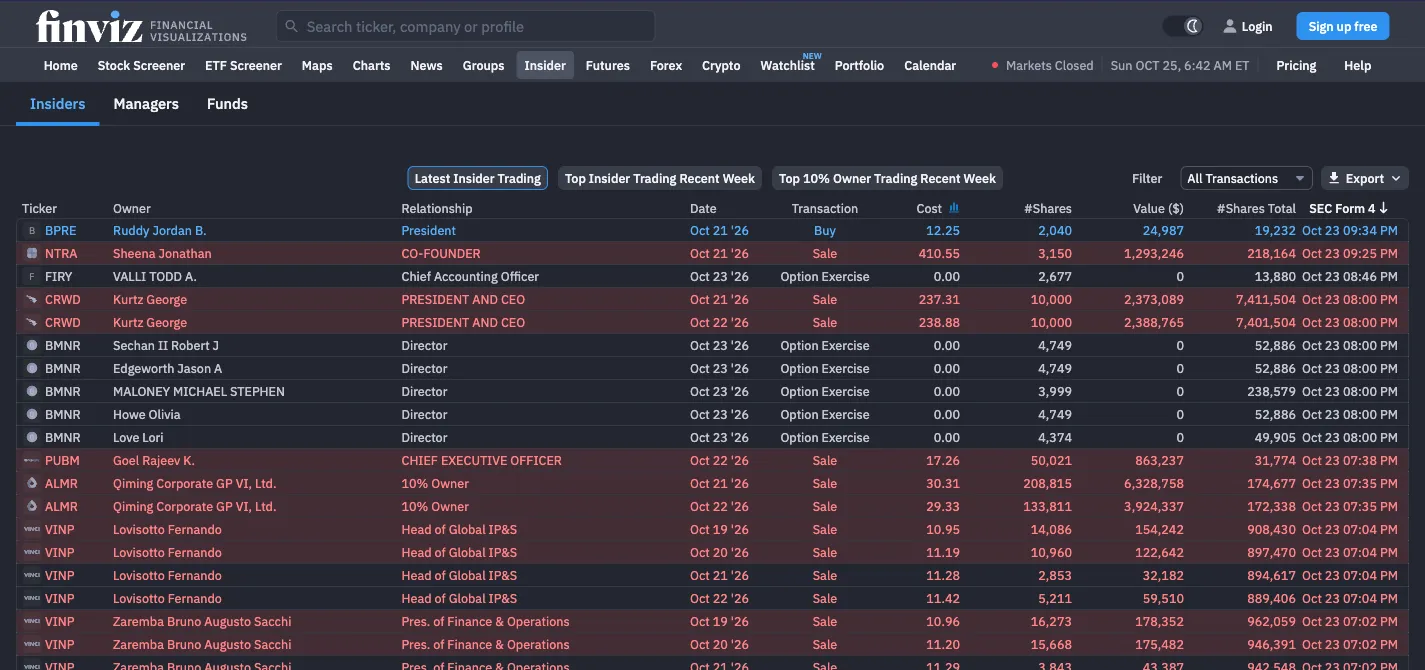Viewport: 1425px width, 670px height.
Task: Open owner MALONEY MICHAEL STEPHEN link
Action: coord(199,392)
